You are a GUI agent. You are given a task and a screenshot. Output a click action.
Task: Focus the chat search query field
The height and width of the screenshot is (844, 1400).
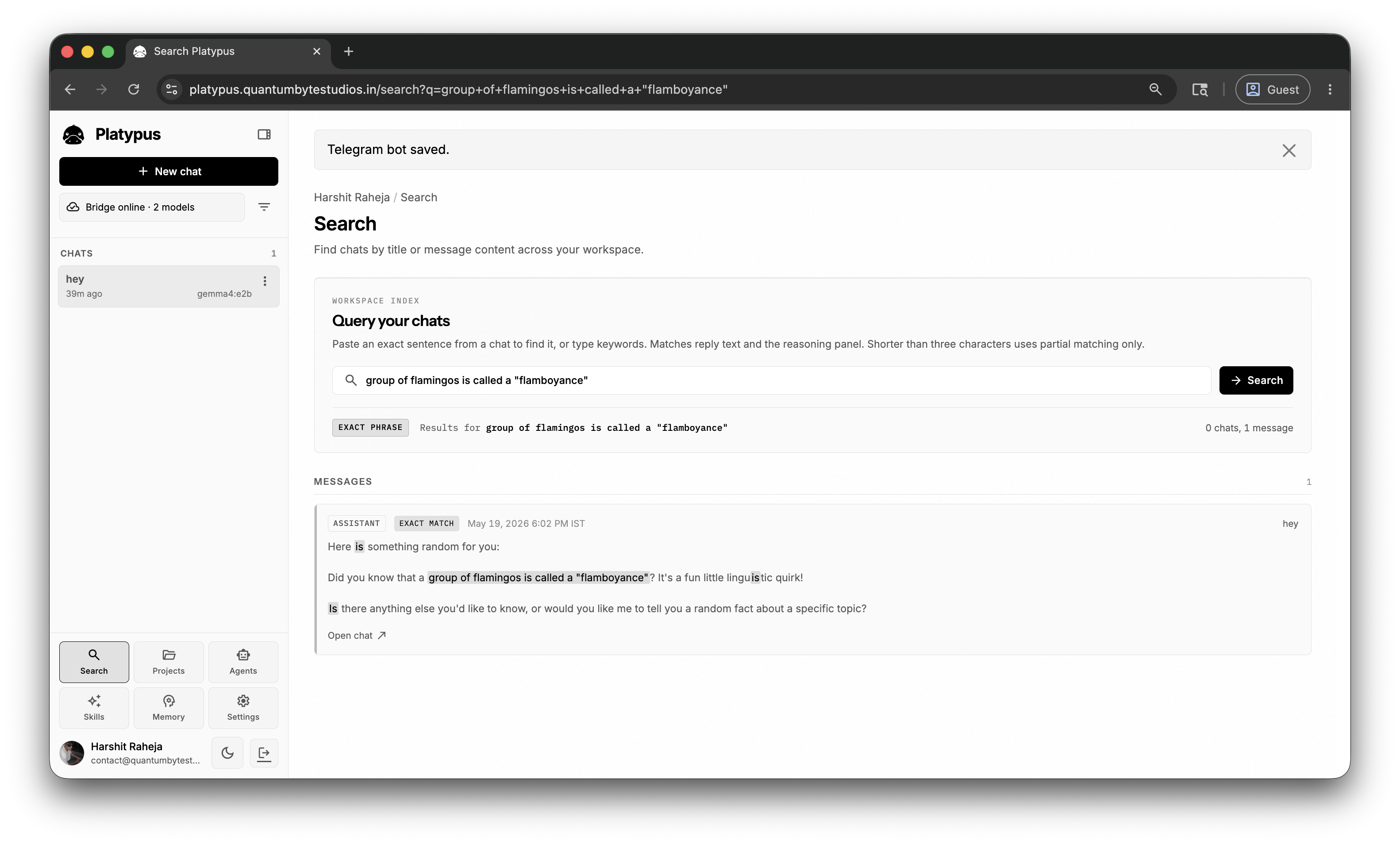point(771,380)
